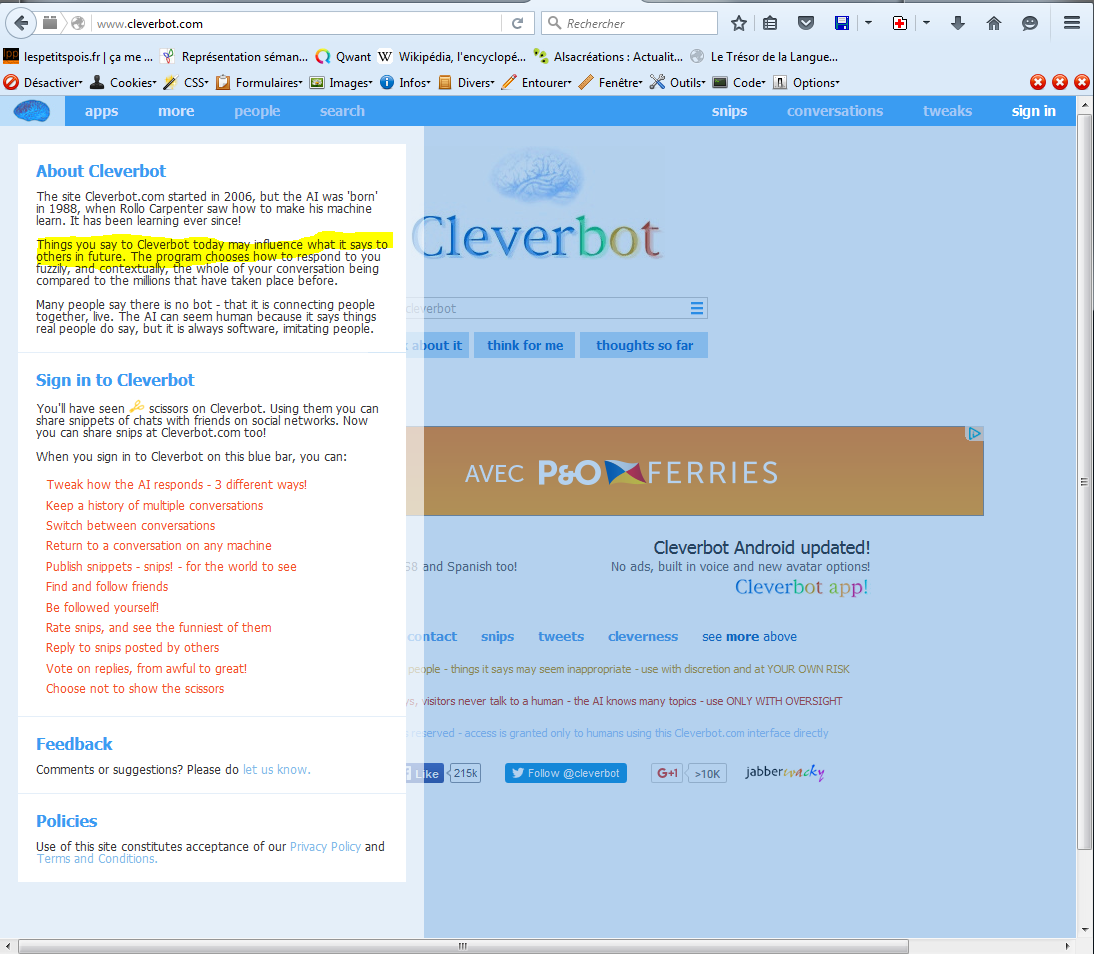Viewport: 1094px width, 954px height.
Task: Click the Pocket icon in toolbar
Action: point(804,23)
